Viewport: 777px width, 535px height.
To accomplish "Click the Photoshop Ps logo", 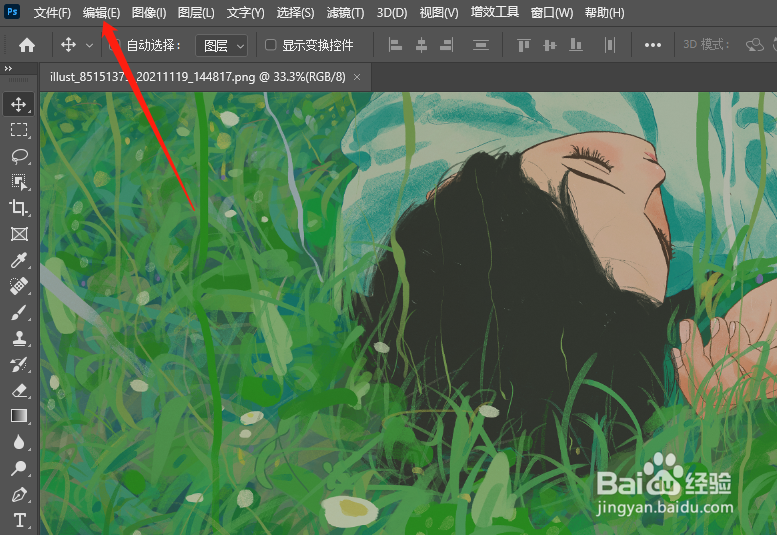I will click(x=12, y=11).
